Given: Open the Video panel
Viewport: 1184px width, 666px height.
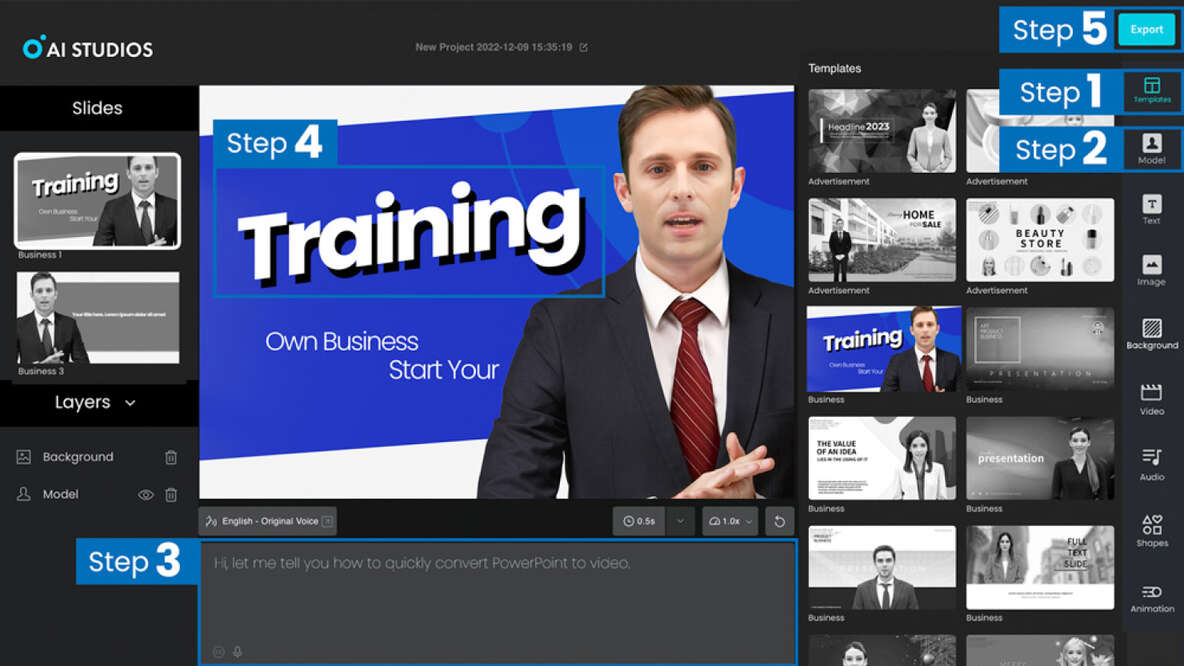Looking at the screenshot, I should [x=1150, y=397].
